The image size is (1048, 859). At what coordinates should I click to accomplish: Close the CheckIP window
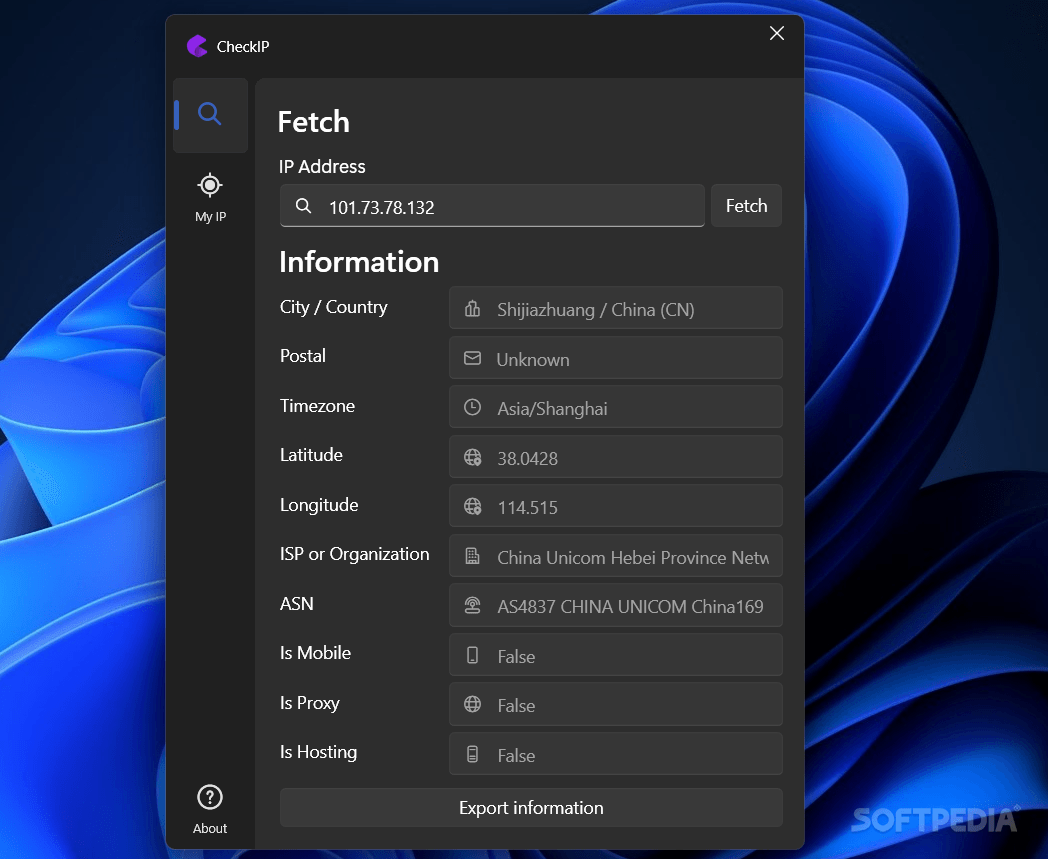coord(777,33)
